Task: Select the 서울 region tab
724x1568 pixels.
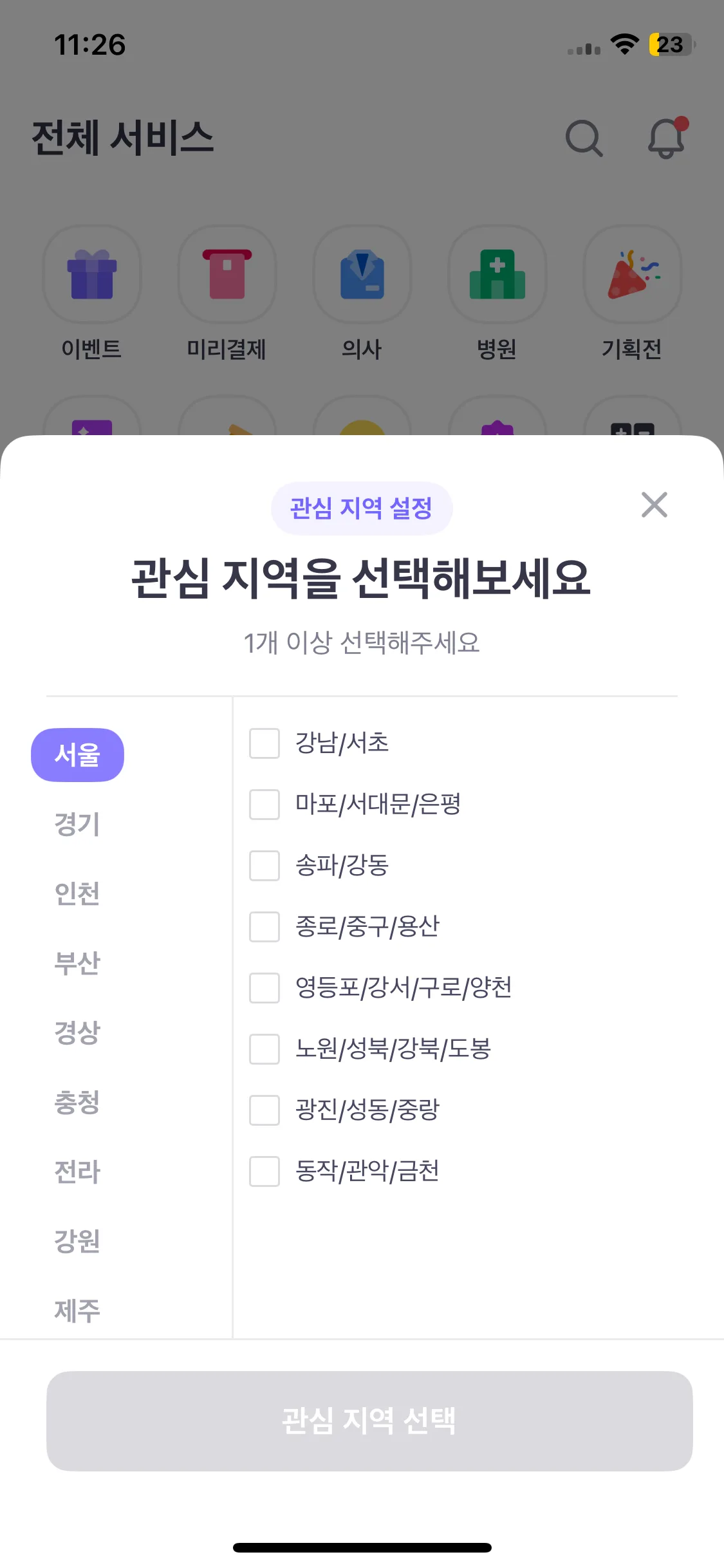Action: pos(77,755)
